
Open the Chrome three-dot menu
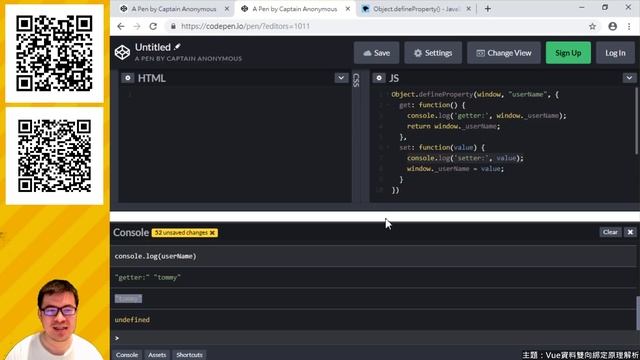tap(629, 27)
